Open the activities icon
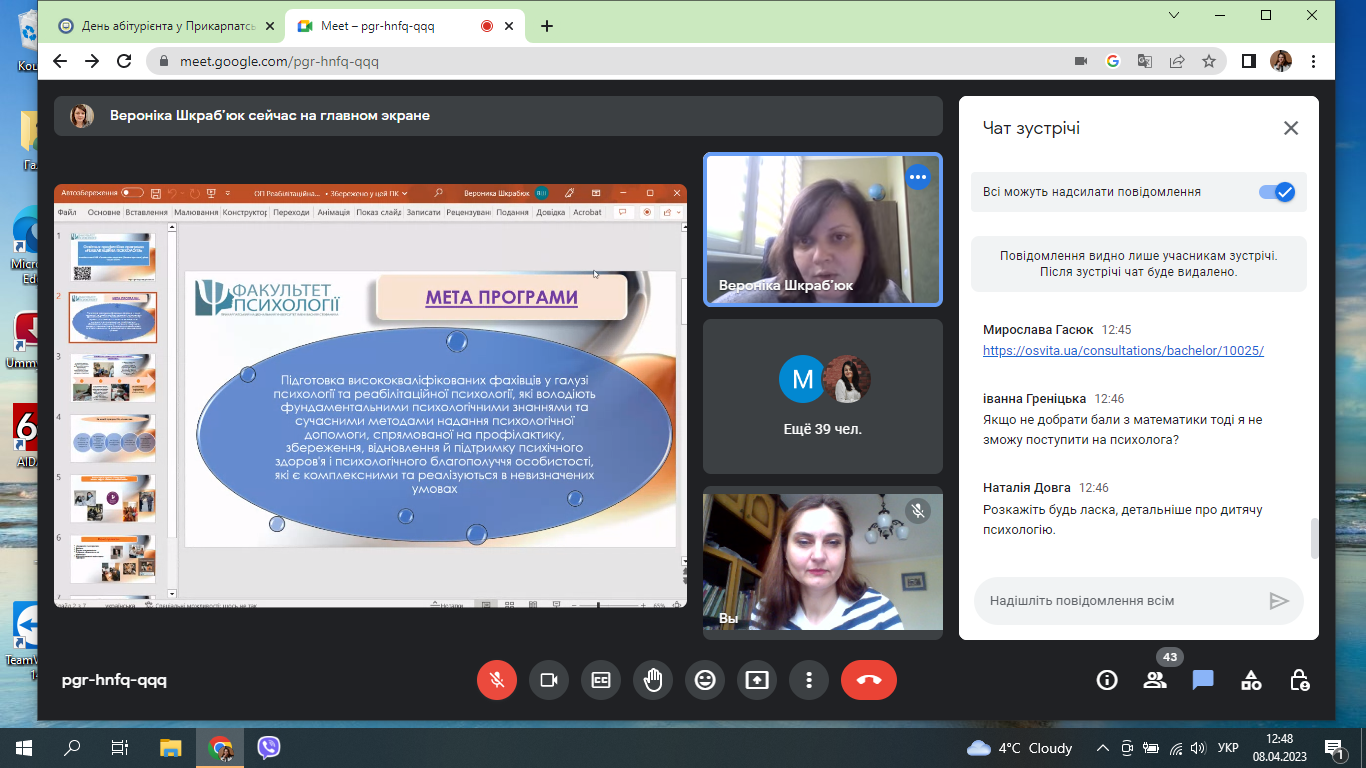Viewport: 1366px width, 768px height. point(1251,680)
